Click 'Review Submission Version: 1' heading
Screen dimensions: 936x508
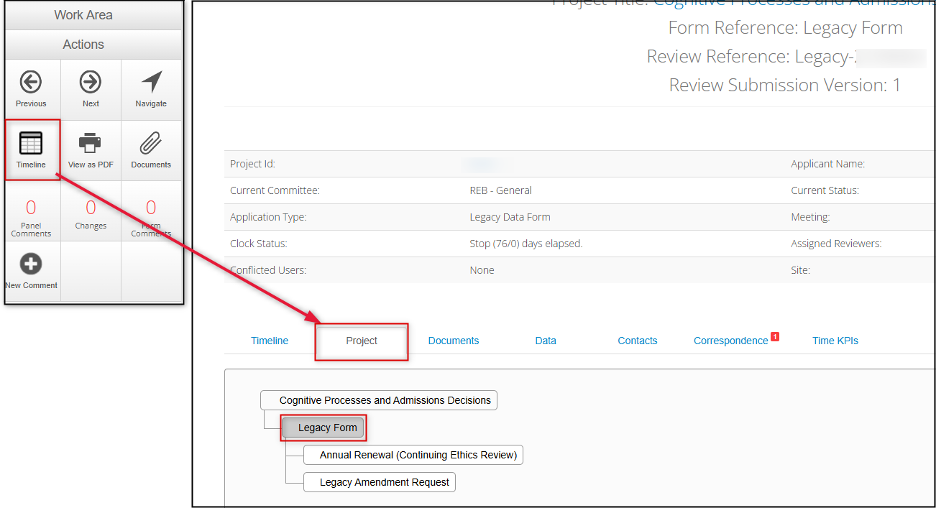(x=784, y=85)
